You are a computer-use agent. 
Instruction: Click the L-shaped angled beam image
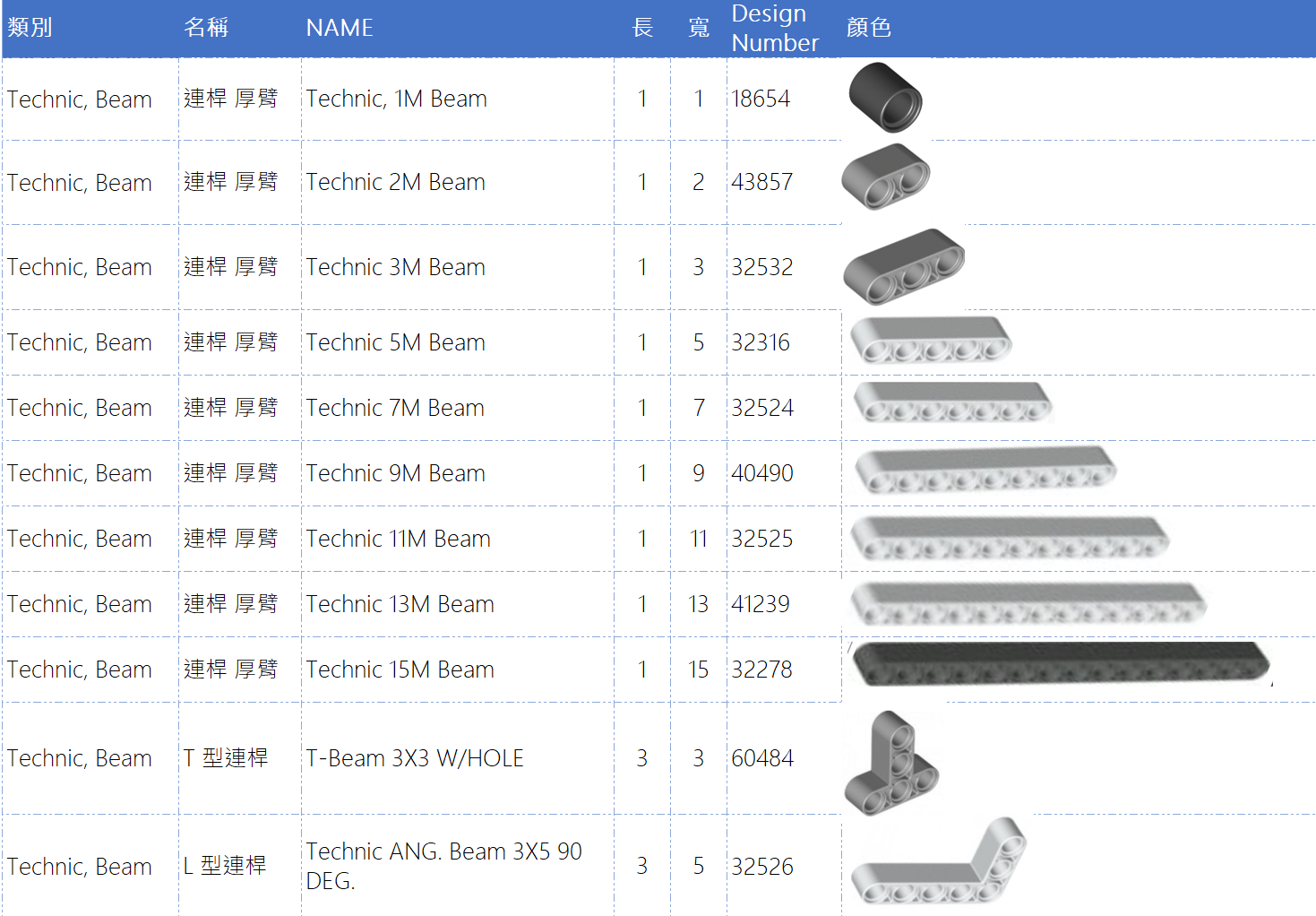(x=939, y=860)
